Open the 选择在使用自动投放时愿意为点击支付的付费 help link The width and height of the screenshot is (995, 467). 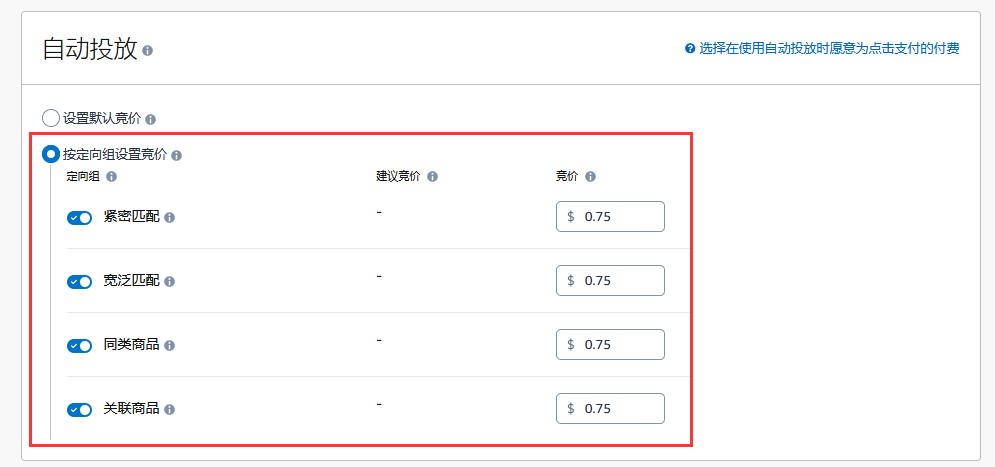click(829, 49)
